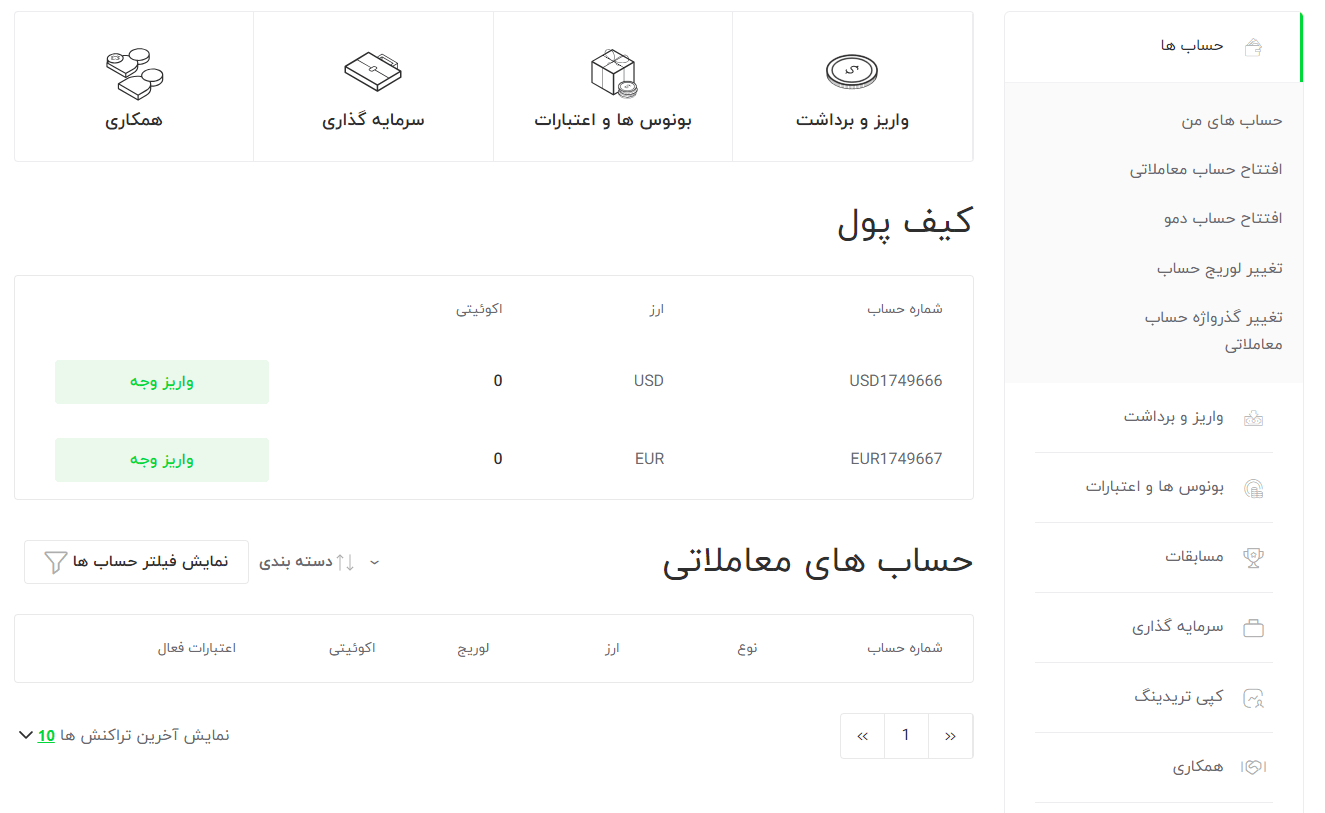Image resolution: width=1325 pixels, height=813 pixels.
Task: Click the sidebar briefcase icon beside سرمایه گذاری
Action: click(x=1253, y=628)
